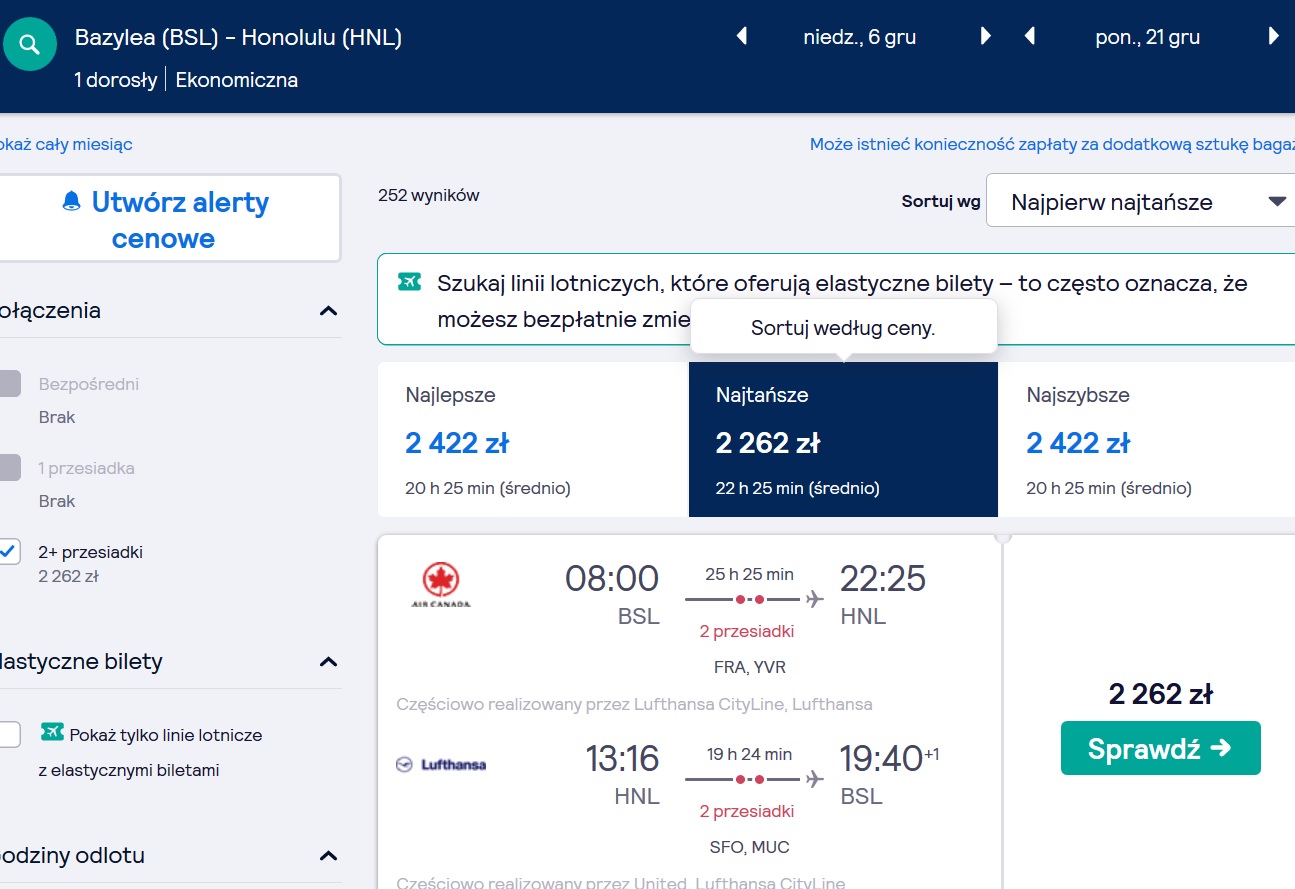Image resolution: width=1295 pixels, height=889 pixels.
Task: Click the Sprawdź button for 2 262 zł
Action: pyautogui.click(x=1161, y=748)
